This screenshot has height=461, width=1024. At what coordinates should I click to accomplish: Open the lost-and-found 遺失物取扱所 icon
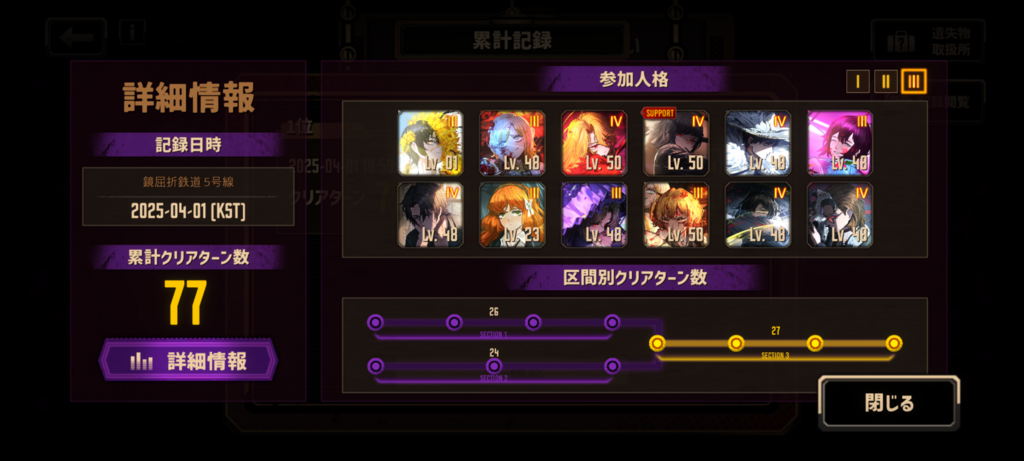tap(927, 40)
